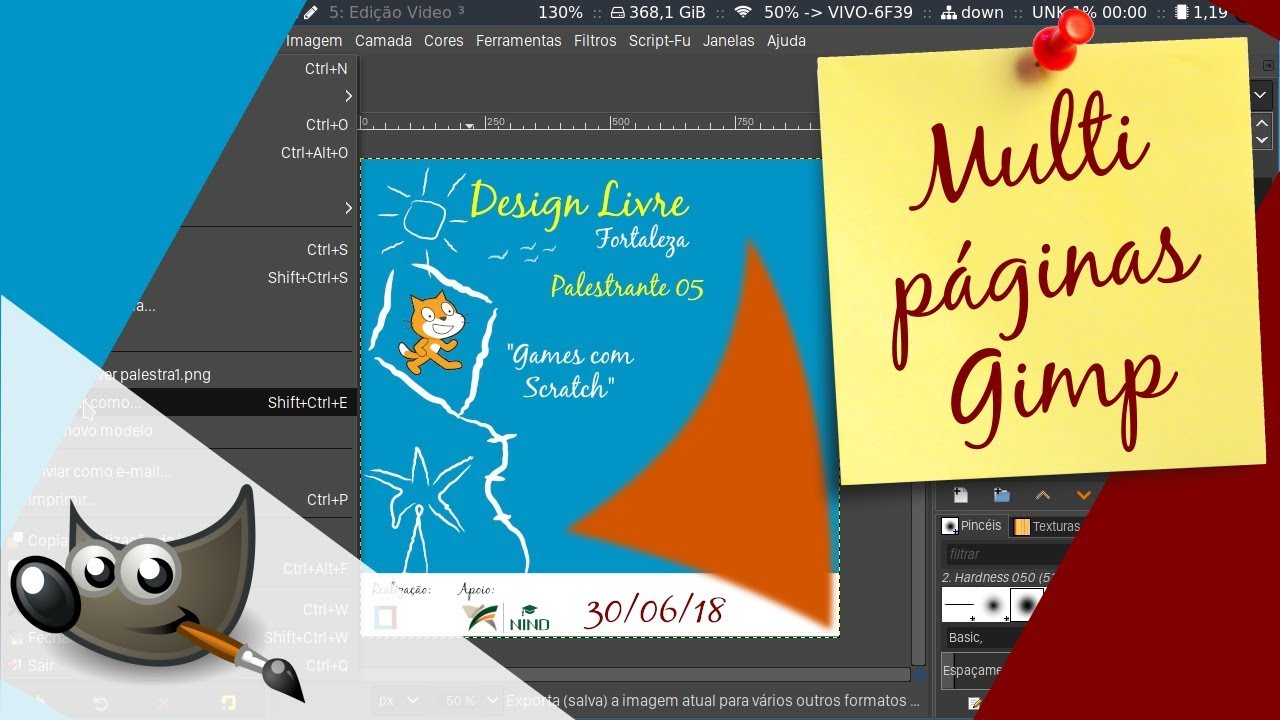1280x720 pixels.
Task: Open the Camada menu
Action: pyautogui.click(x=383, y=41)
